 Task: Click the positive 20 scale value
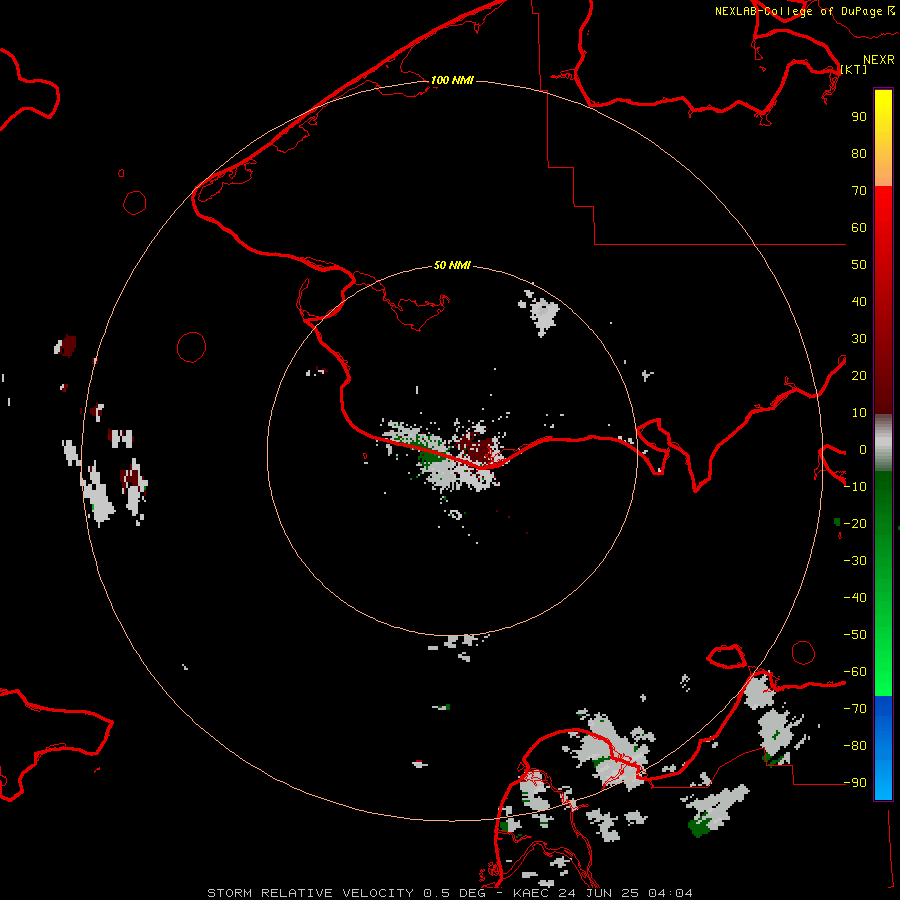click(859, 375)
